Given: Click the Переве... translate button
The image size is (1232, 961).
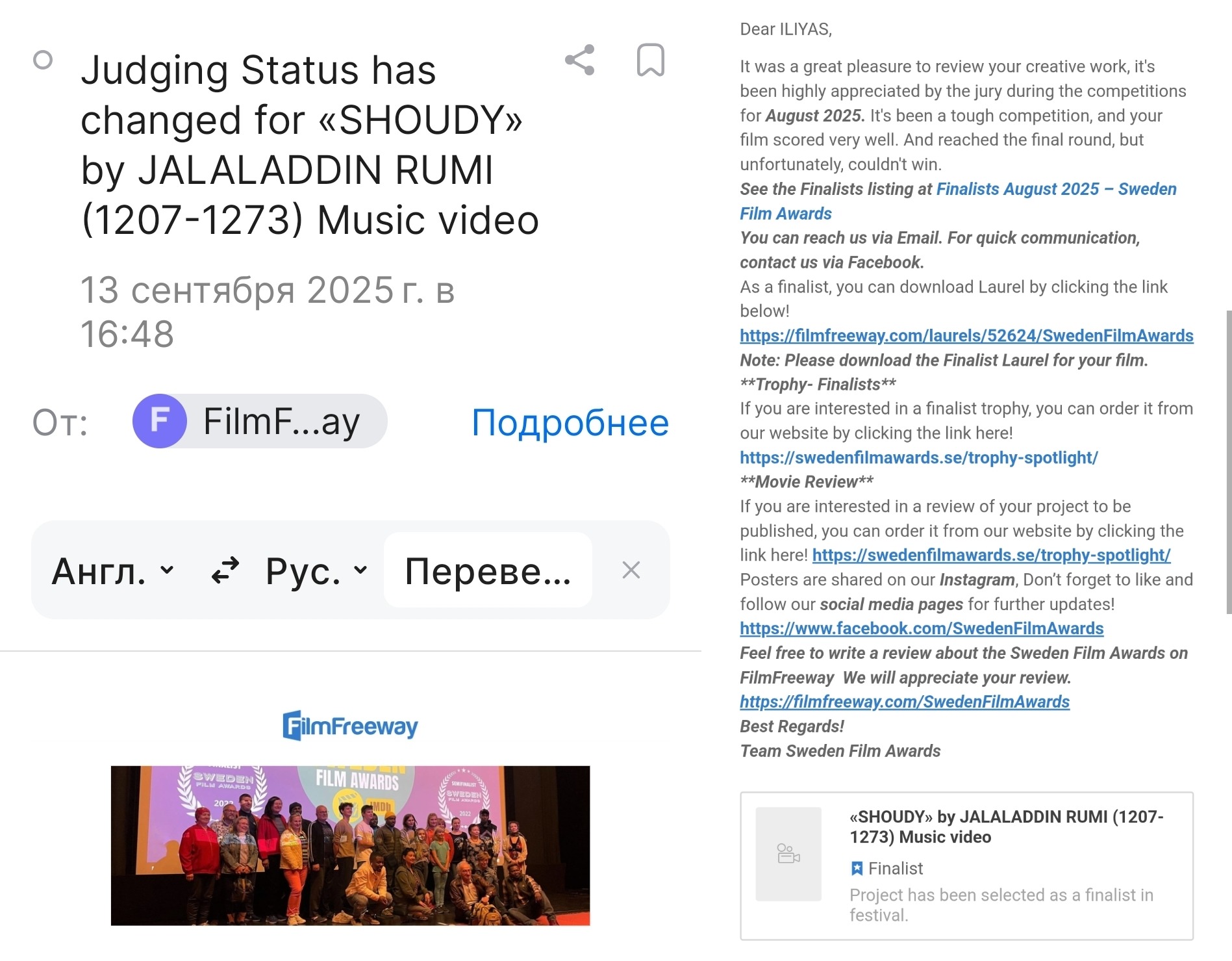Looking at the screenshot, I should [488, 570].
